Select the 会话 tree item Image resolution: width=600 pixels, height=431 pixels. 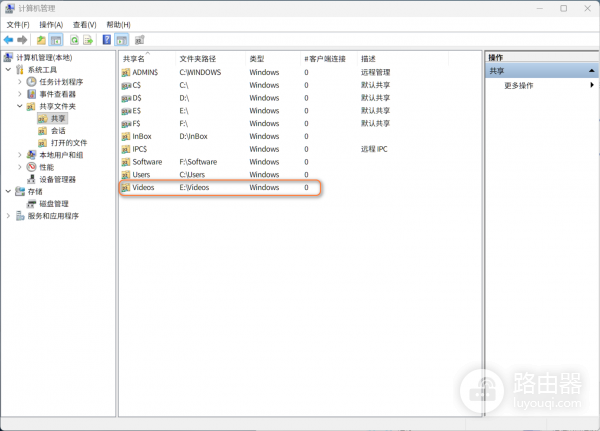pyautogui.click(x=58, y=131)
